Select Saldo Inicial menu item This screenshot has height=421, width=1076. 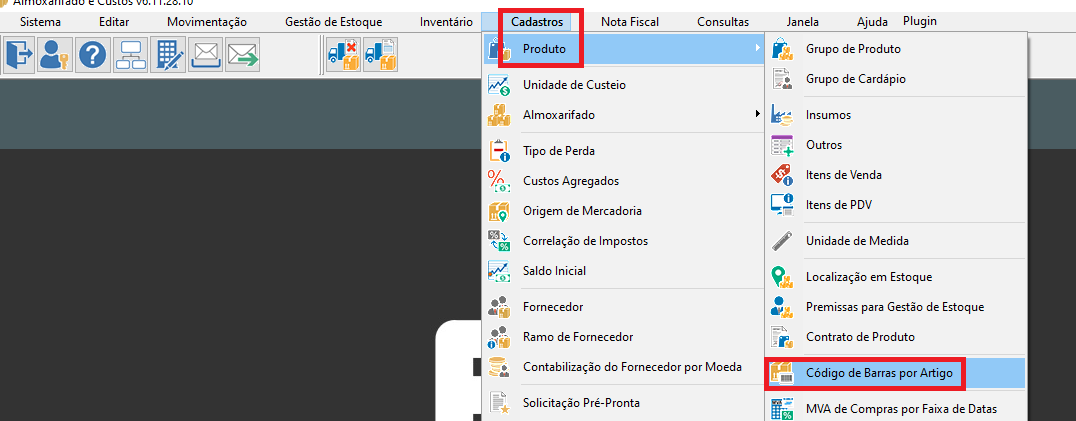pos(624,271)
